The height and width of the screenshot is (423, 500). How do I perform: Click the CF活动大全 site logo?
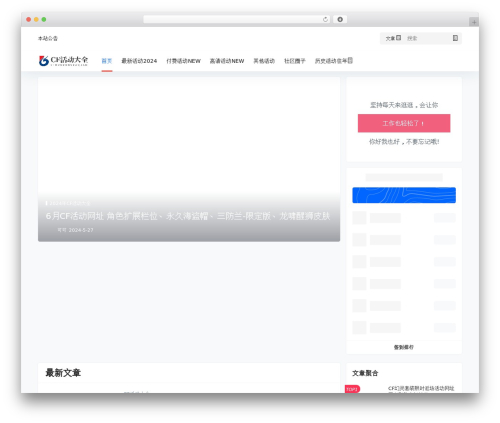(63, 61)
